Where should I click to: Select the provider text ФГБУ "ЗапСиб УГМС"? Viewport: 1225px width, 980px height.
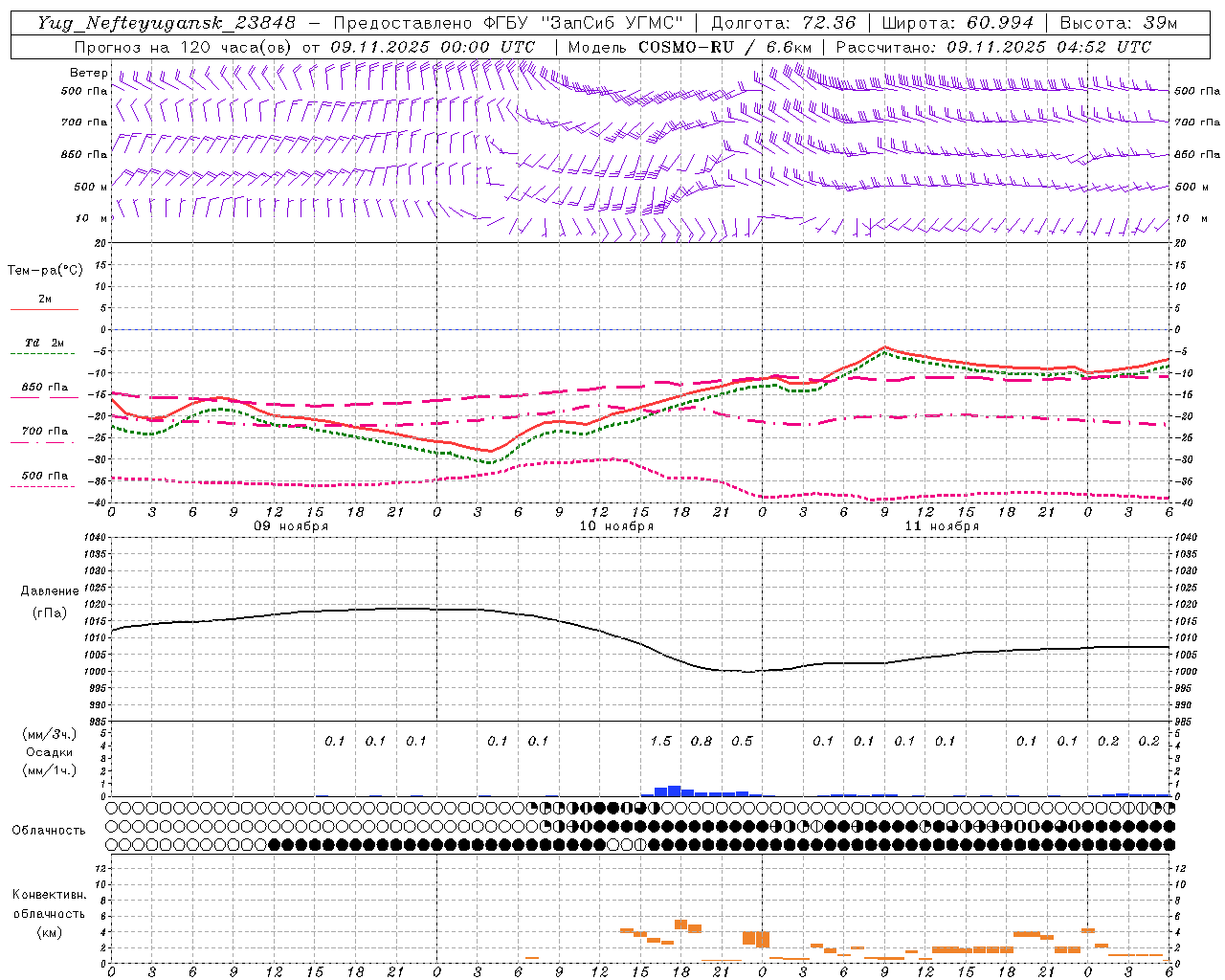(582, 23)
